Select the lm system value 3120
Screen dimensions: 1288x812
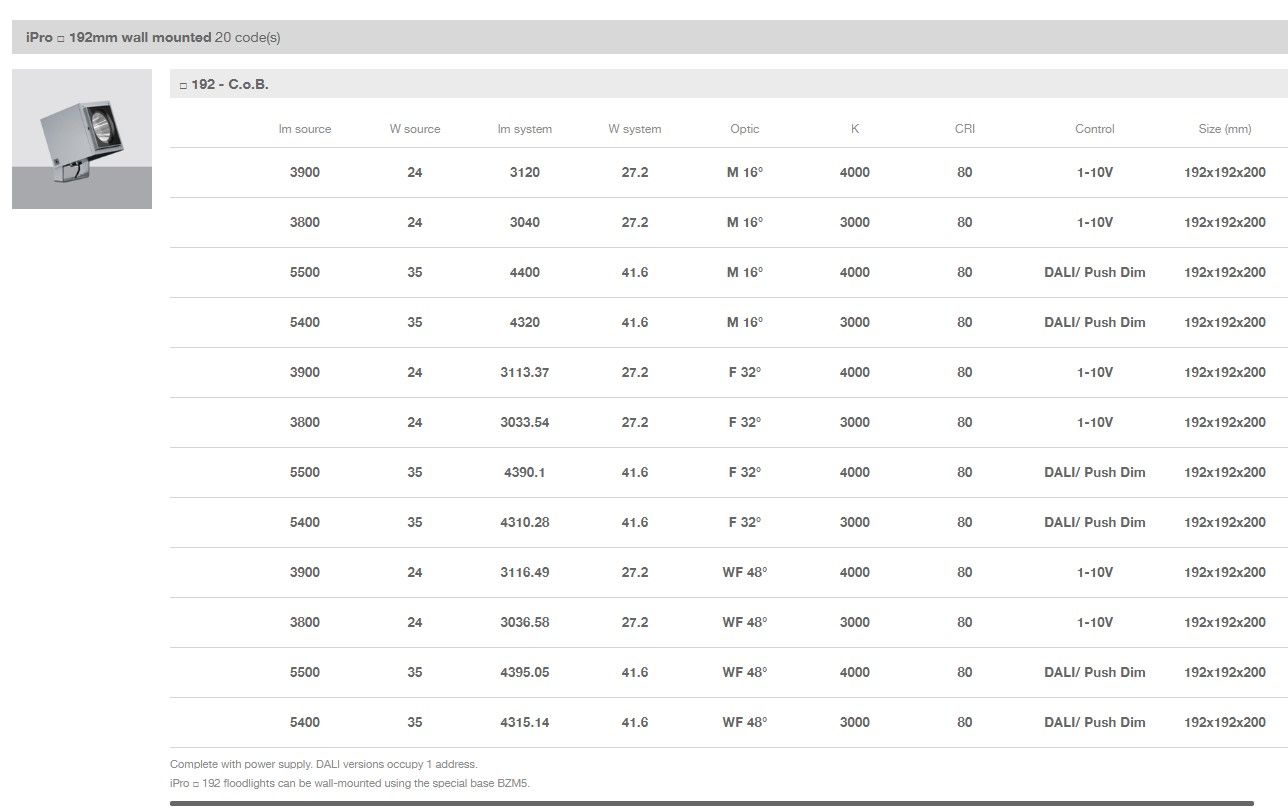[x=525, y=172]
